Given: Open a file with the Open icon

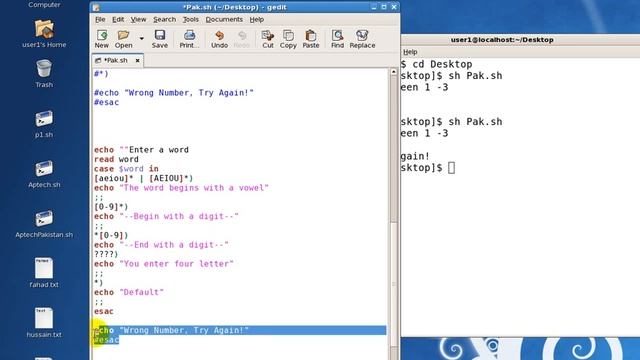Looking at the screenshot, I should (x=123, y=39).
